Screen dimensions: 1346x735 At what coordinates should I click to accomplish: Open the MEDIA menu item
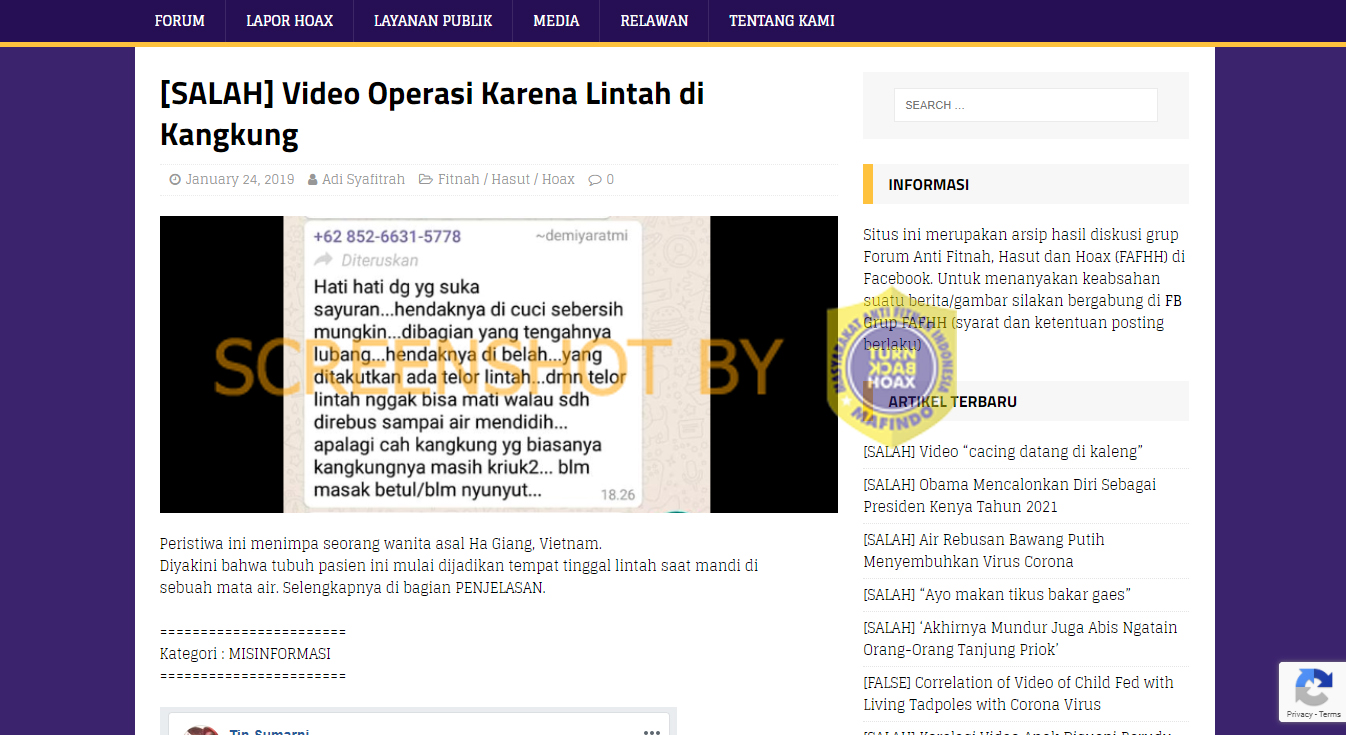[556, 21]
